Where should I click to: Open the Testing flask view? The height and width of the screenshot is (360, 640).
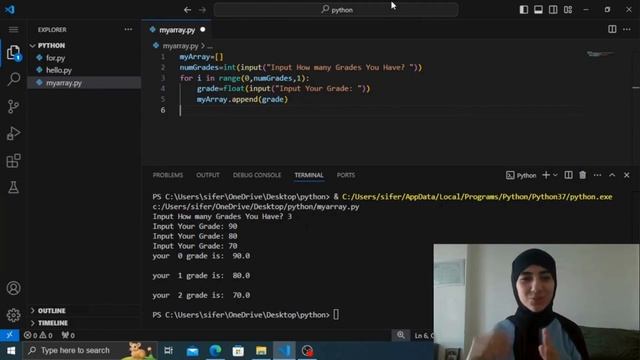coord(13,187)
